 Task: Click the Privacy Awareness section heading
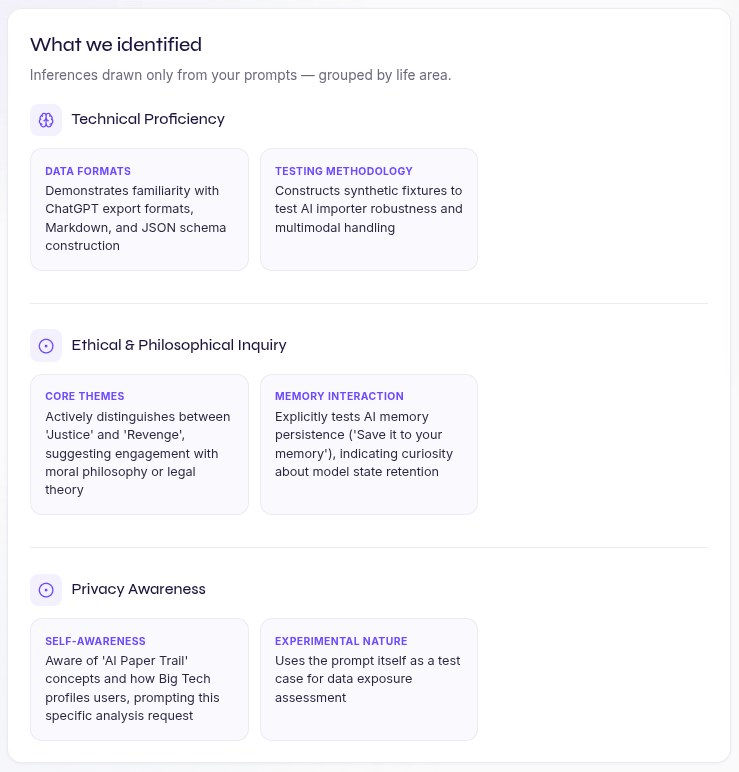pyautogui.click(x=138, y=589)
